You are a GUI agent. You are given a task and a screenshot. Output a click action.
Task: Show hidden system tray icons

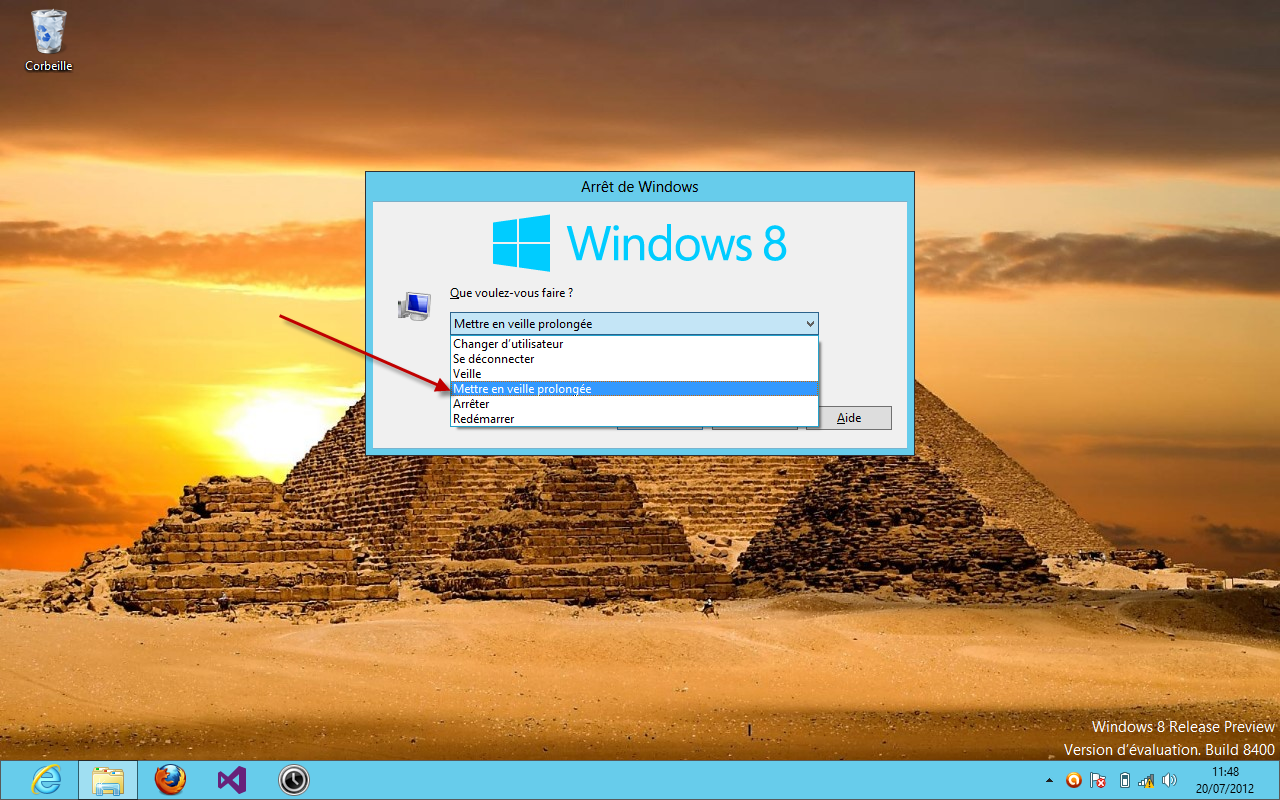point(1049,780)
